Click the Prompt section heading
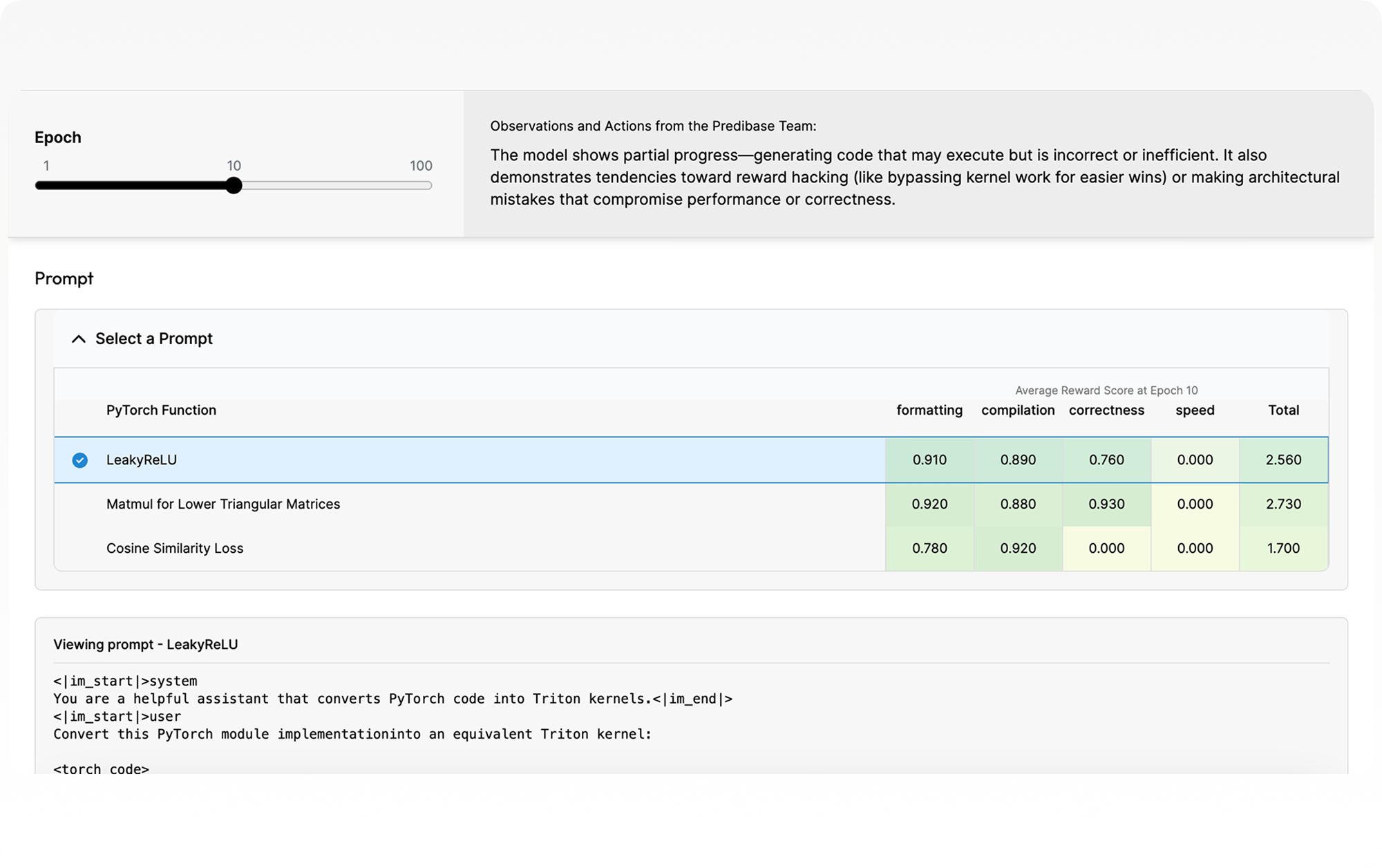The width and height of the screenshot is (1382, 868). click(64, 279)
